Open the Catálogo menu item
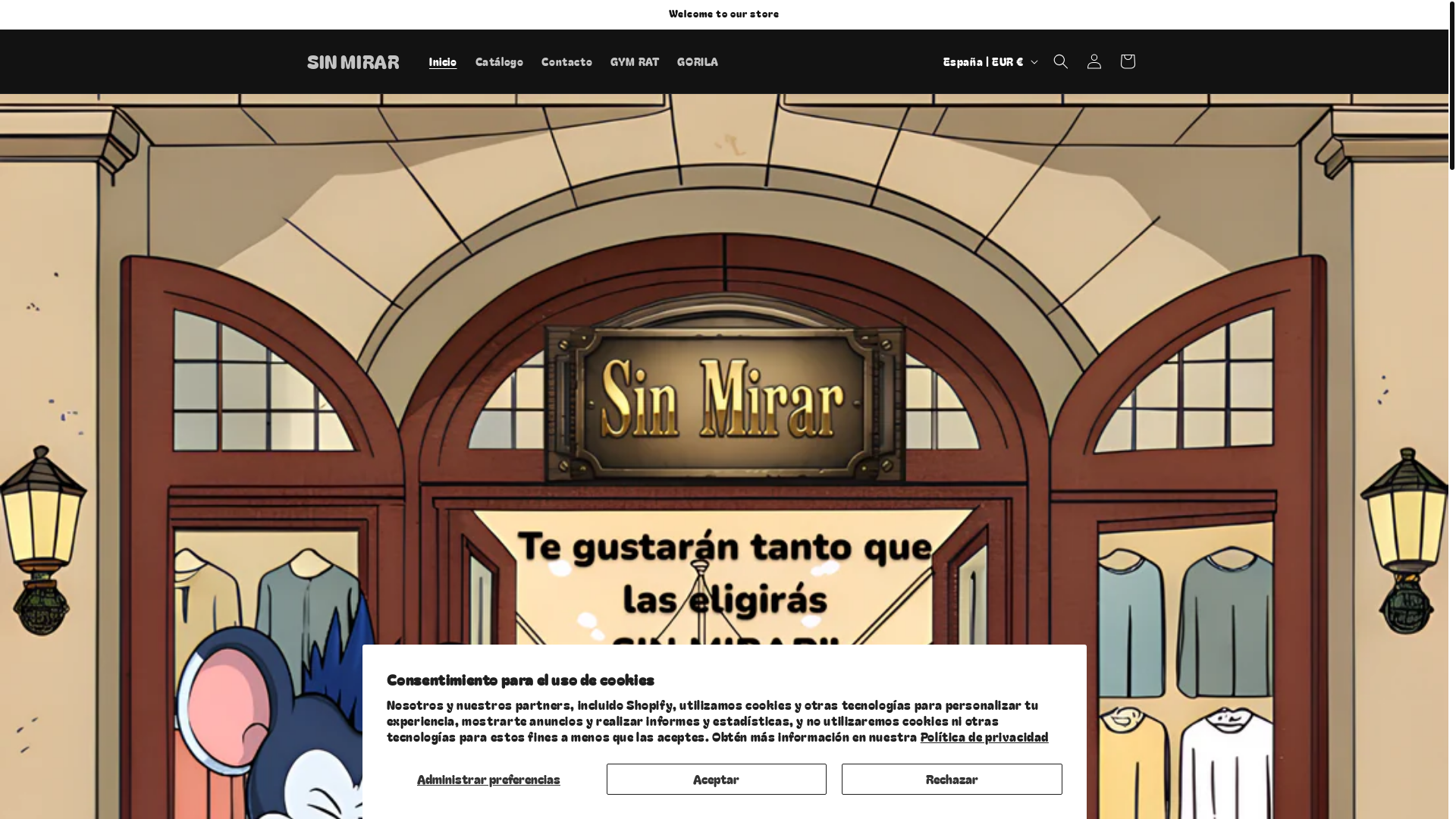Image resolution: width=1456 pixels, height=819 pixels. [499, 62]
